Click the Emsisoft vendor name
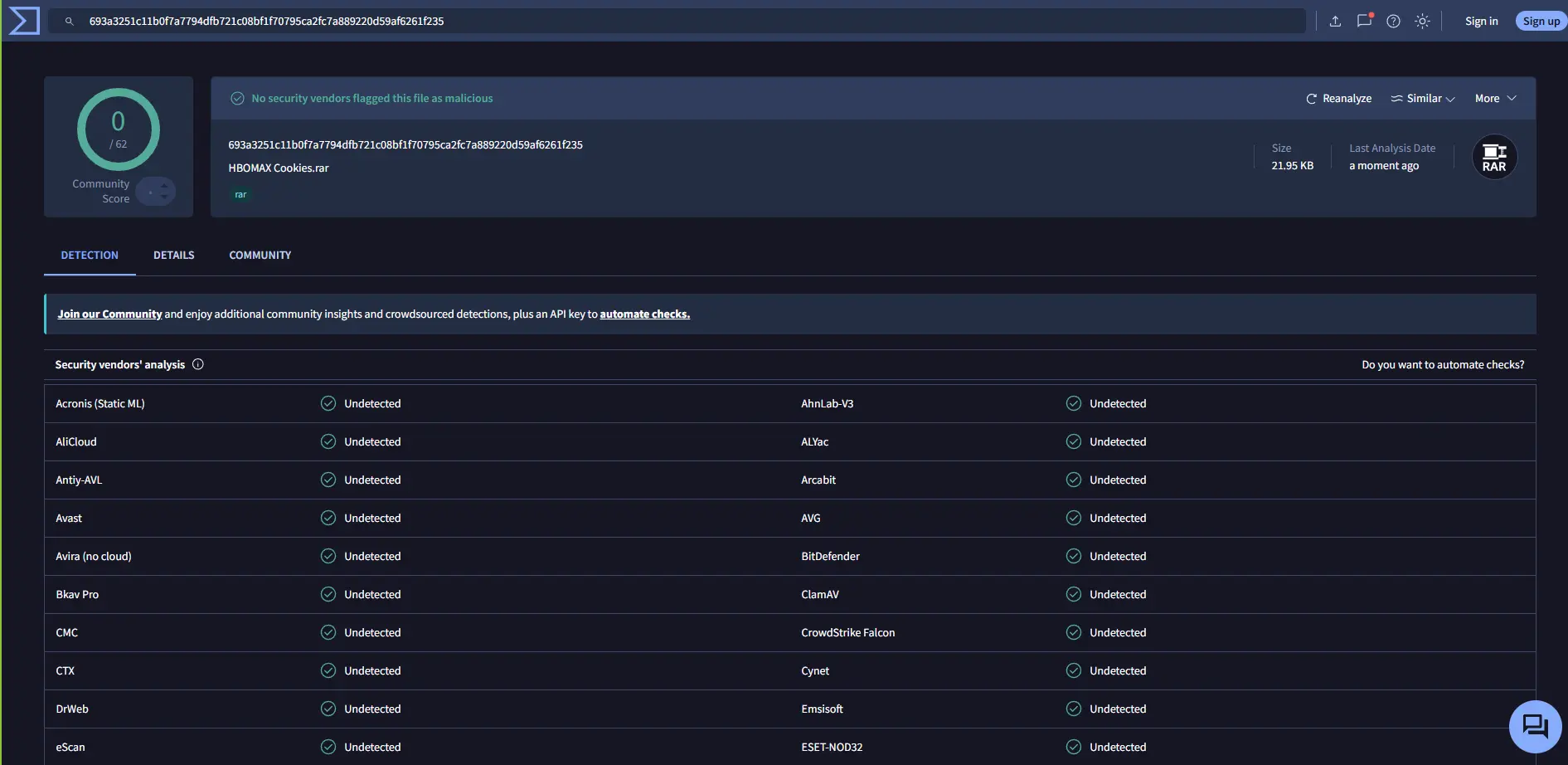 click(822, 709)
